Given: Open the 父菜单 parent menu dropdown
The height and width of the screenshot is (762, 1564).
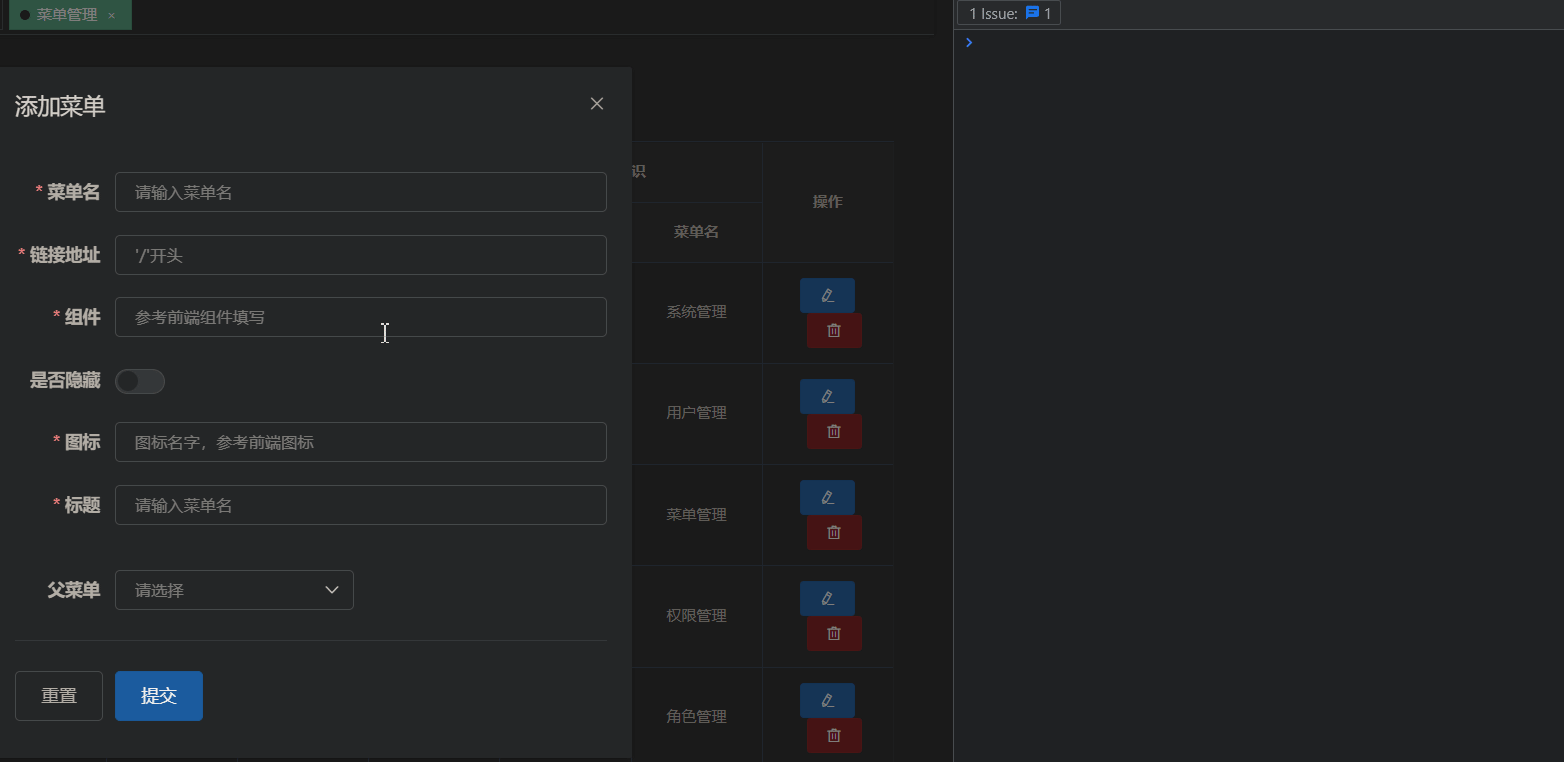Looking at the screenshot, I should coord(234,590).
